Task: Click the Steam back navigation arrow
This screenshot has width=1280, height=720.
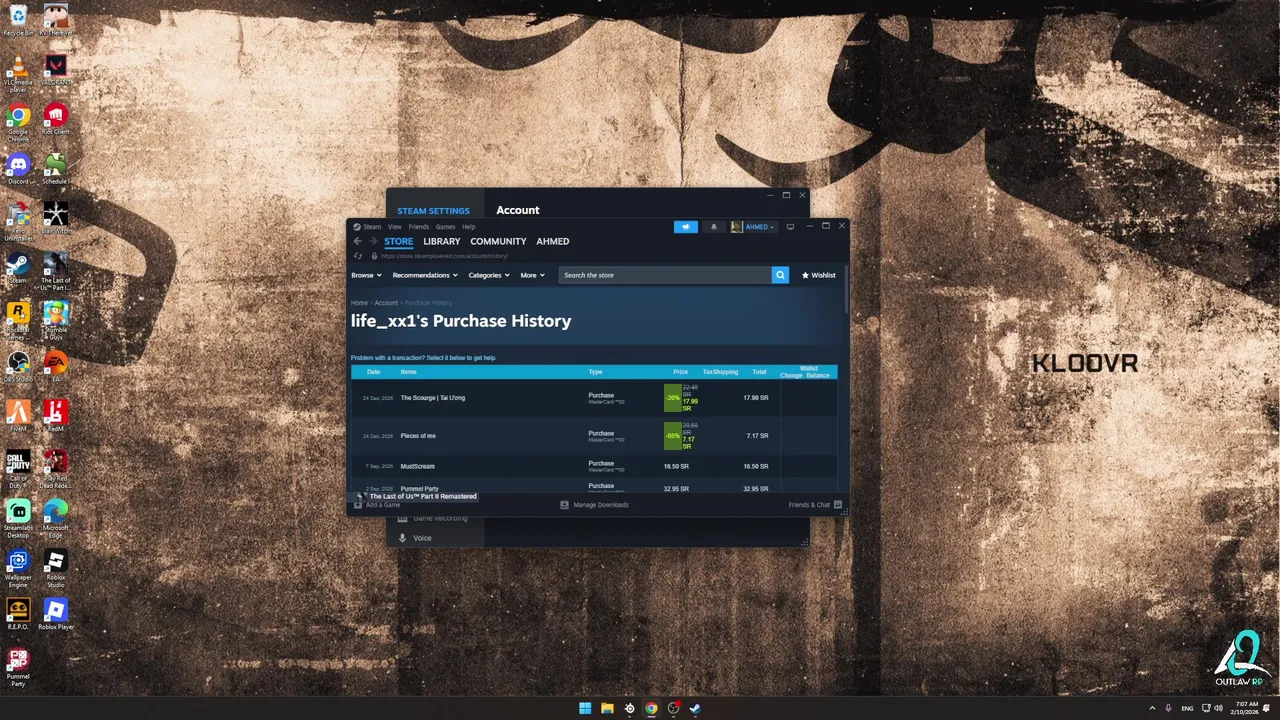Action: click(x=357, y=241)
